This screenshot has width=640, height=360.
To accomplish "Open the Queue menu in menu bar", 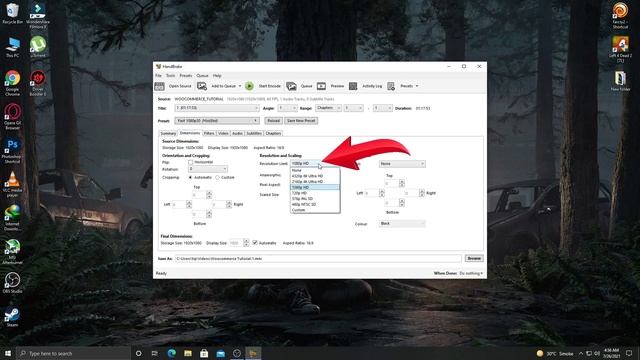I will pyautogui.click(x=202, y=76).
